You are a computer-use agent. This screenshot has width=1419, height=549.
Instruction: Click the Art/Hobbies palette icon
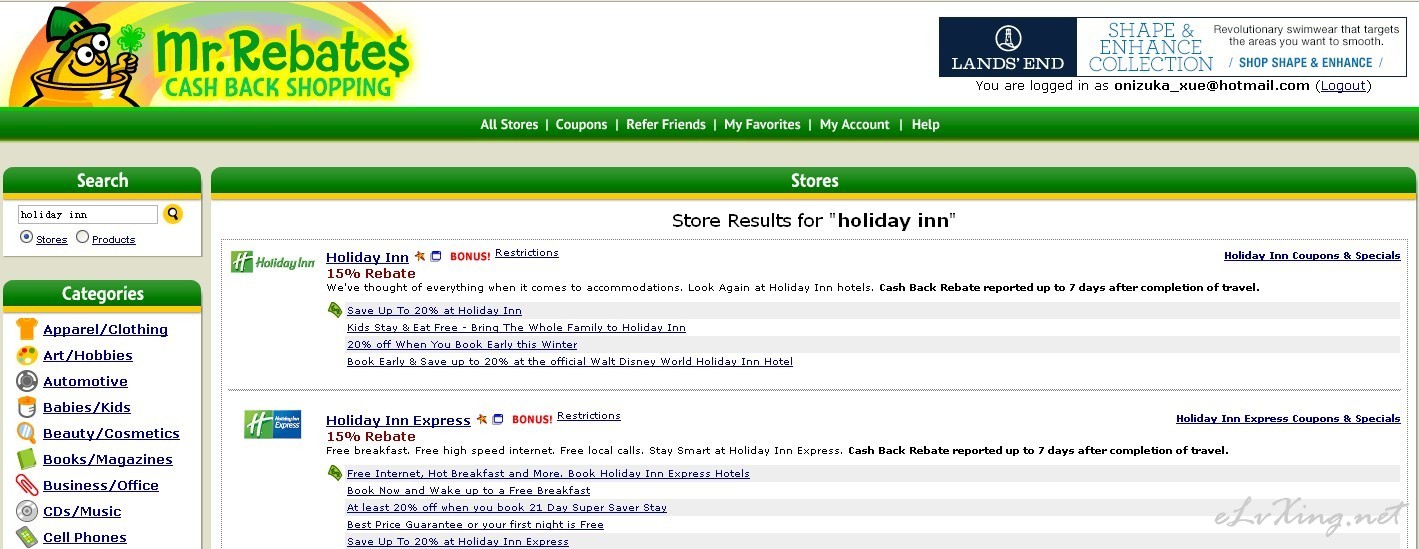click(27, 355)
